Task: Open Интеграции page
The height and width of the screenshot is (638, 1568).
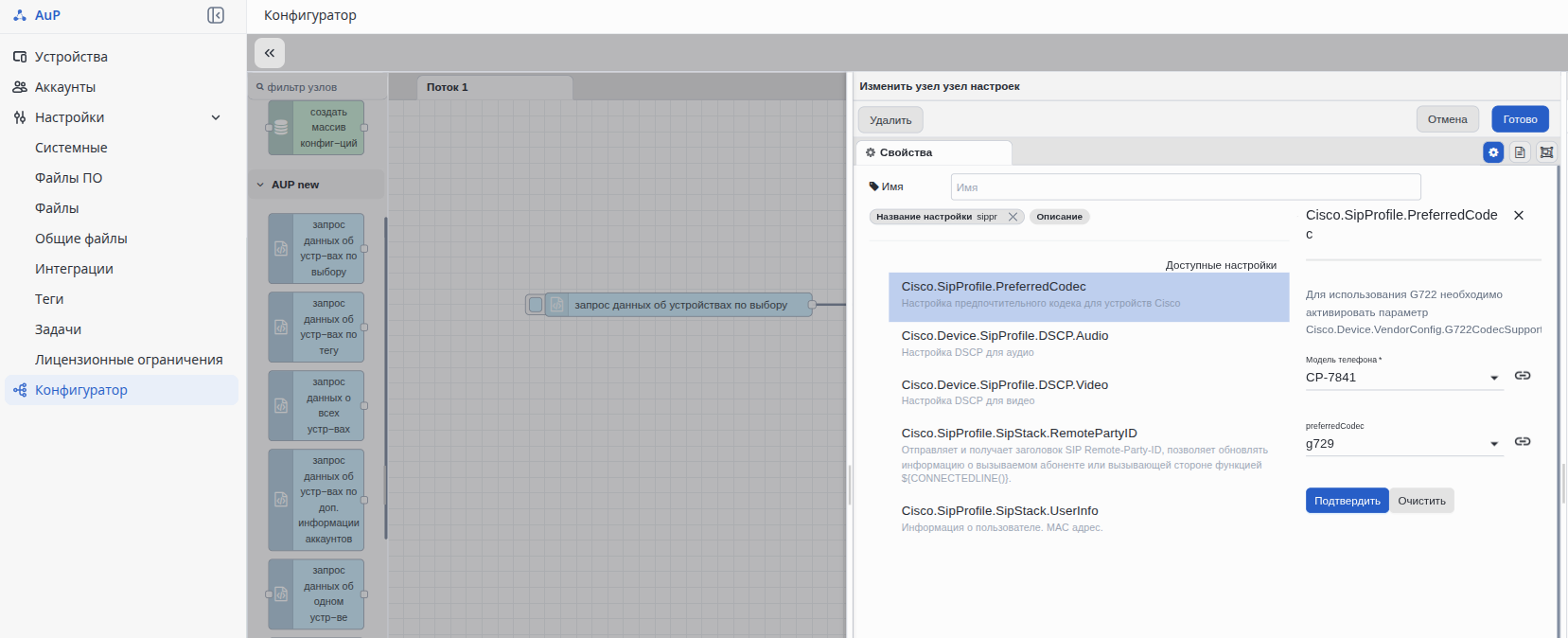Action: 74,269
